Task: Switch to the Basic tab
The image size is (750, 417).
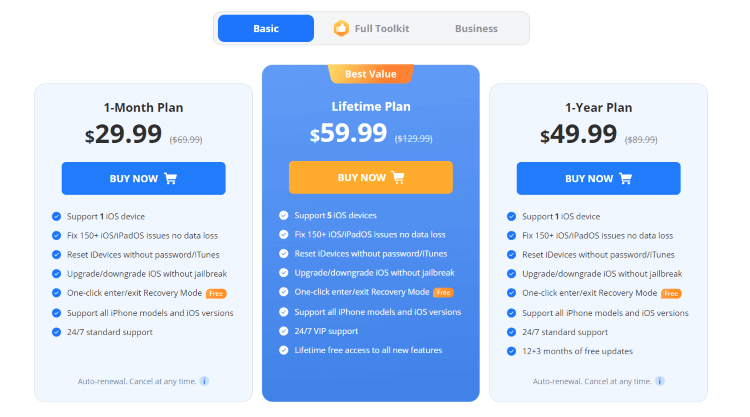Action: (x=266, y=28)
